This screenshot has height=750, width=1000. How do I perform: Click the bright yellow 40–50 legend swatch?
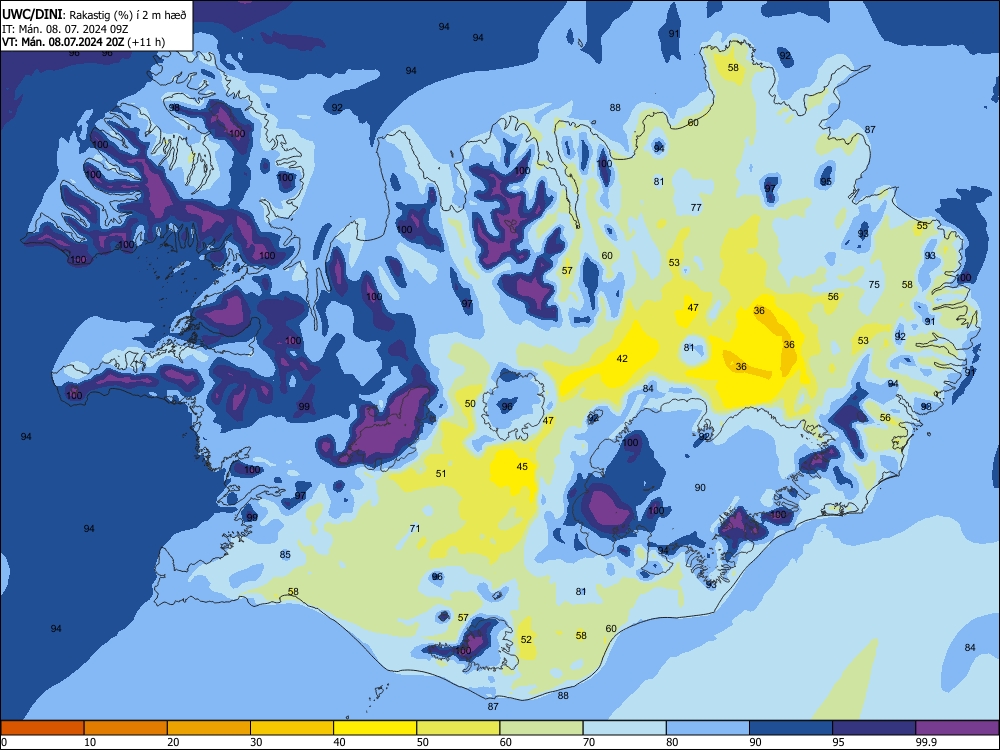[375, 728]
